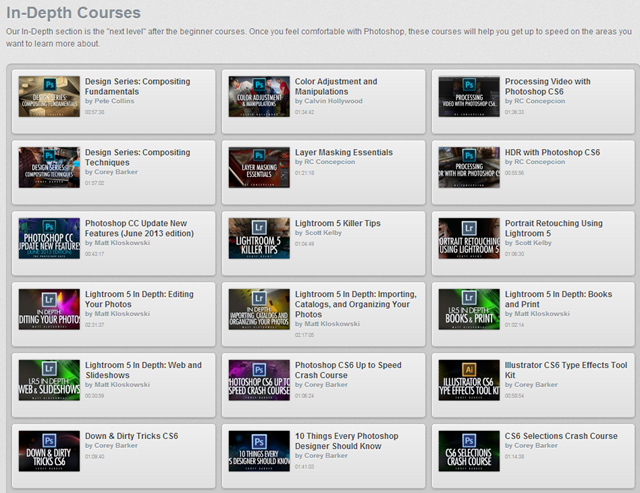Click the Layer Masking Essentials title
This screenshot has width=640, height=493.
(x=344, y=152)
